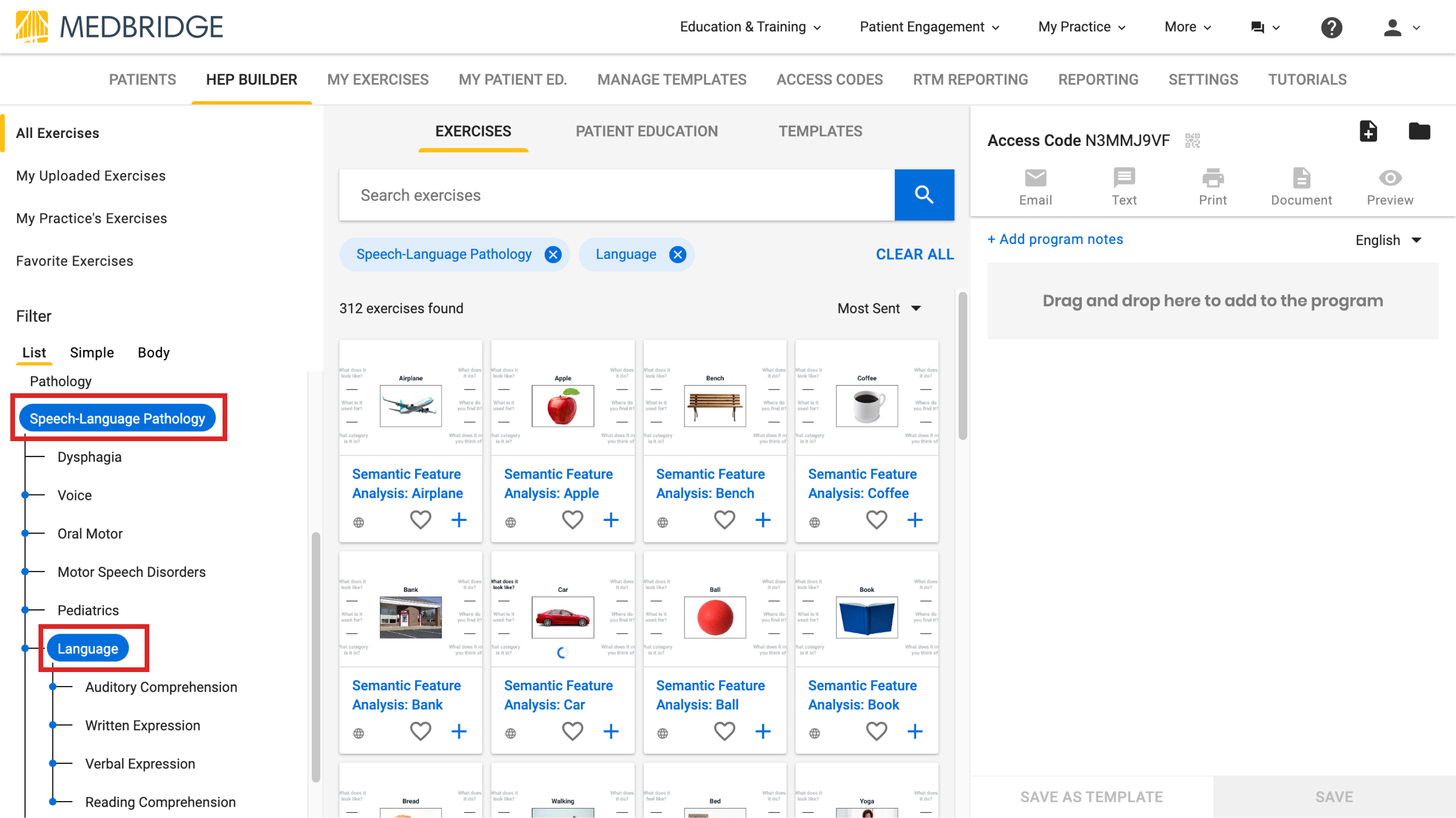1456x818 pixels.
Task: Open My Uploaded Exercises
Action: point(91,176)
